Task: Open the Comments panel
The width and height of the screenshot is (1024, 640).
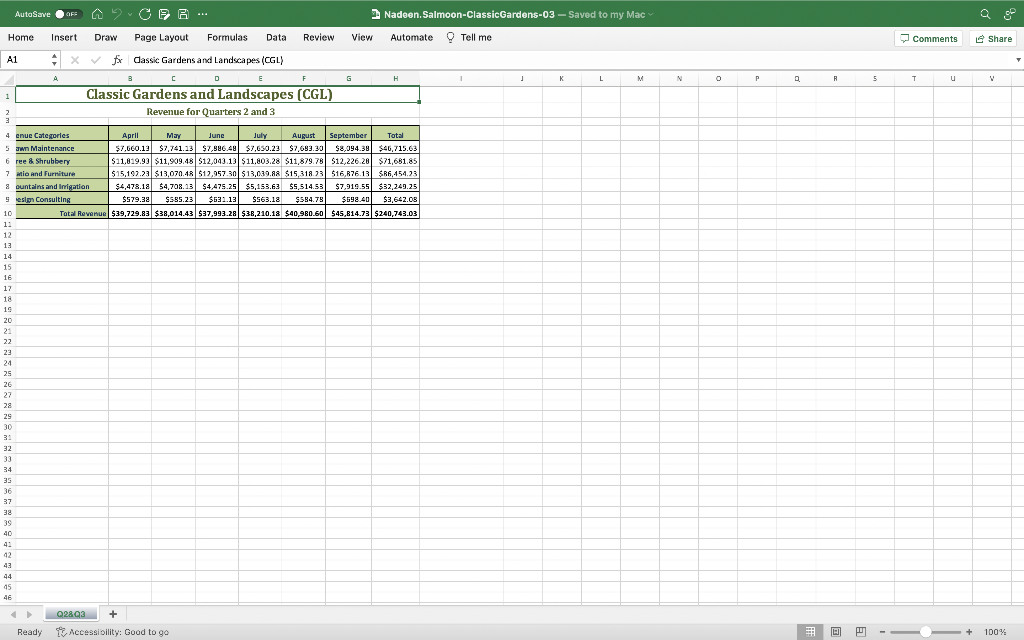Action: pyautogui.click(x=928, y=38)
